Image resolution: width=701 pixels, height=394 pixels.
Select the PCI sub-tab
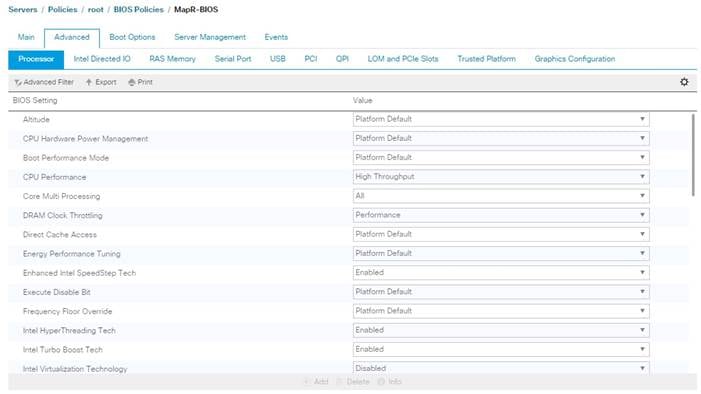pos(311,59)
